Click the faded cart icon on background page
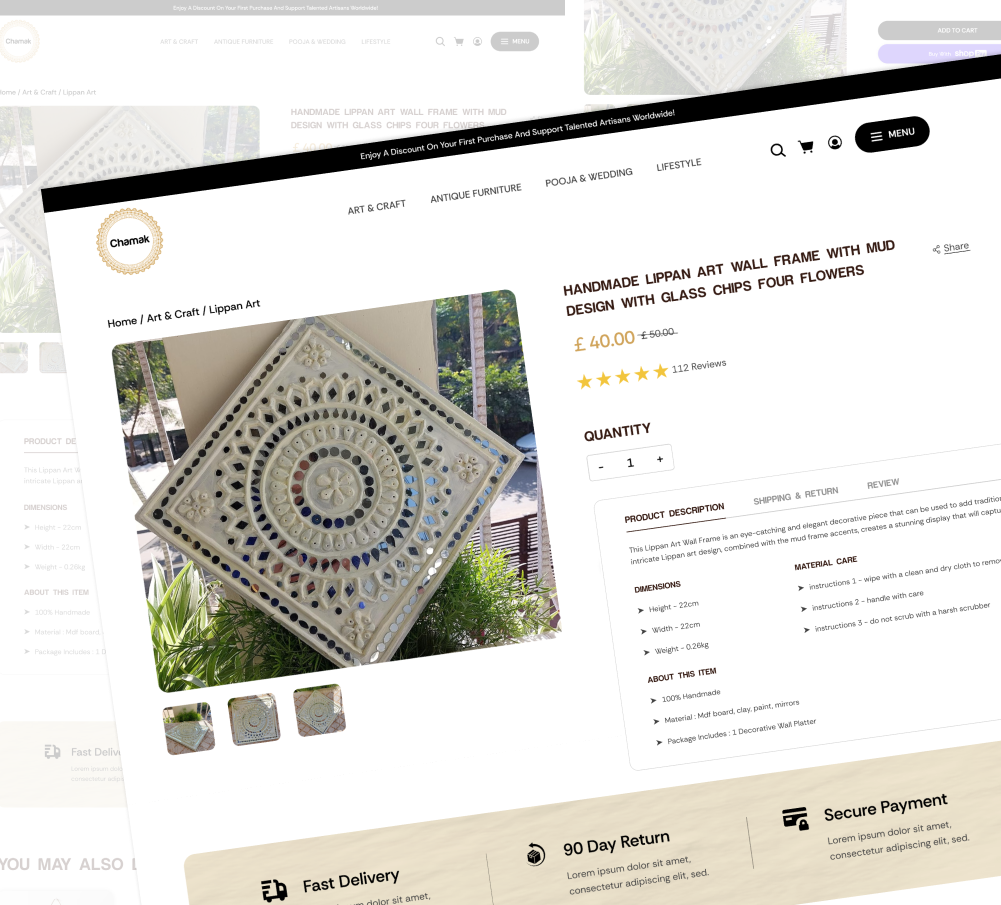The image size is (1001, 905). point(458,41)
